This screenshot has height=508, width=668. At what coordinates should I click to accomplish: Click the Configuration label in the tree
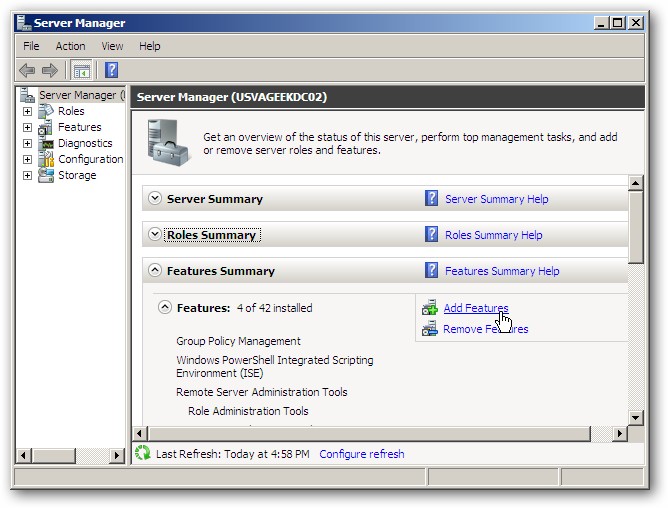(91, 159)
